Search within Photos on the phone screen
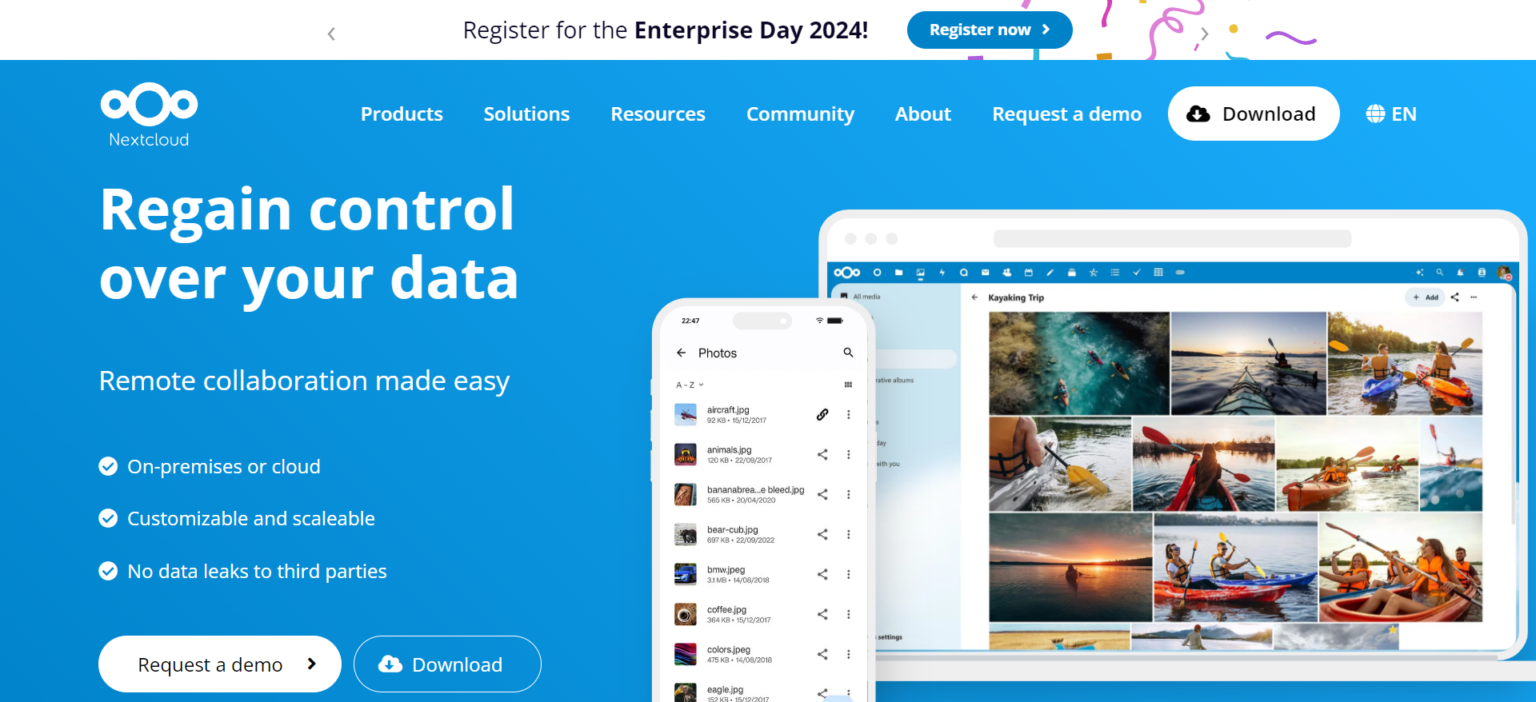Image resolution: width=1536 pixels, height=702 pixels. pos(847,352)
